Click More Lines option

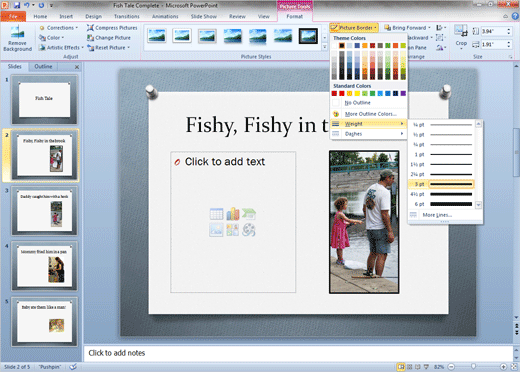pyautogui.click(x=437, y=215)
